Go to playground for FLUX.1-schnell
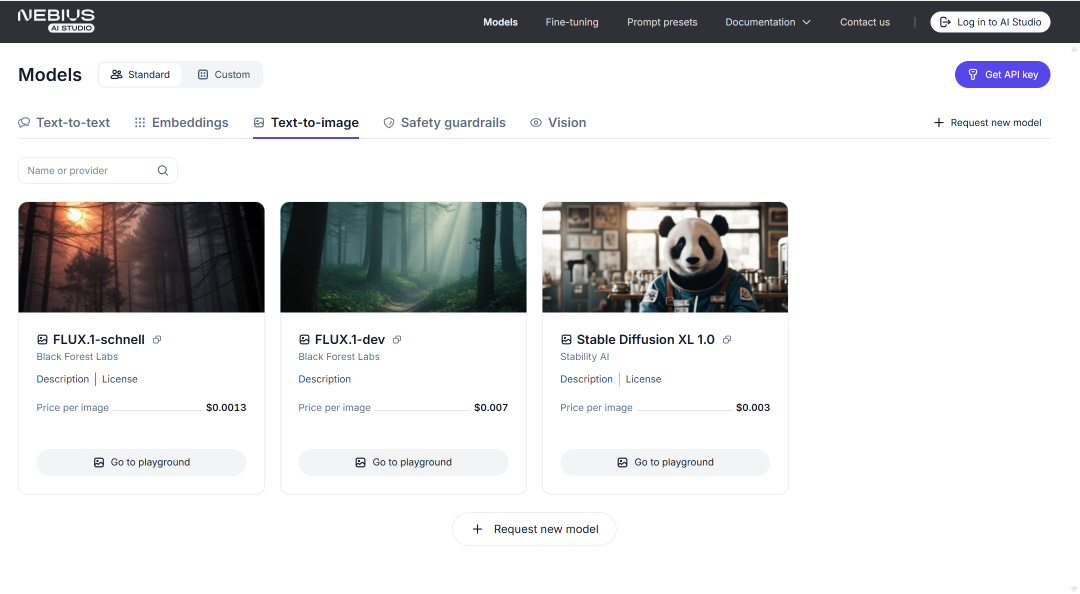 141,462
